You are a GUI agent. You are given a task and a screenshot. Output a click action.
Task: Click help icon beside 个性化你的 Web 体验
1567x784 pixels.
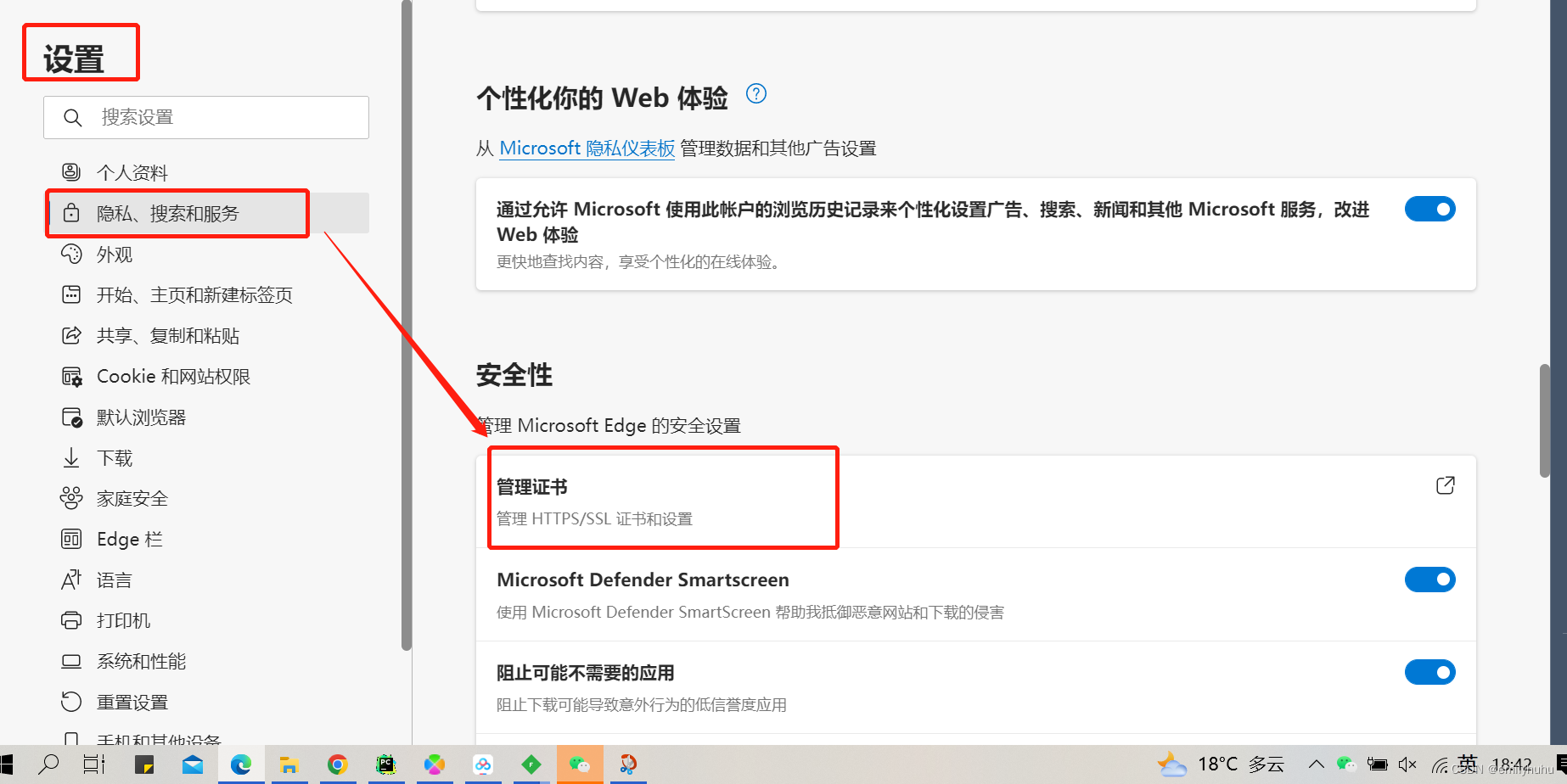755,93
